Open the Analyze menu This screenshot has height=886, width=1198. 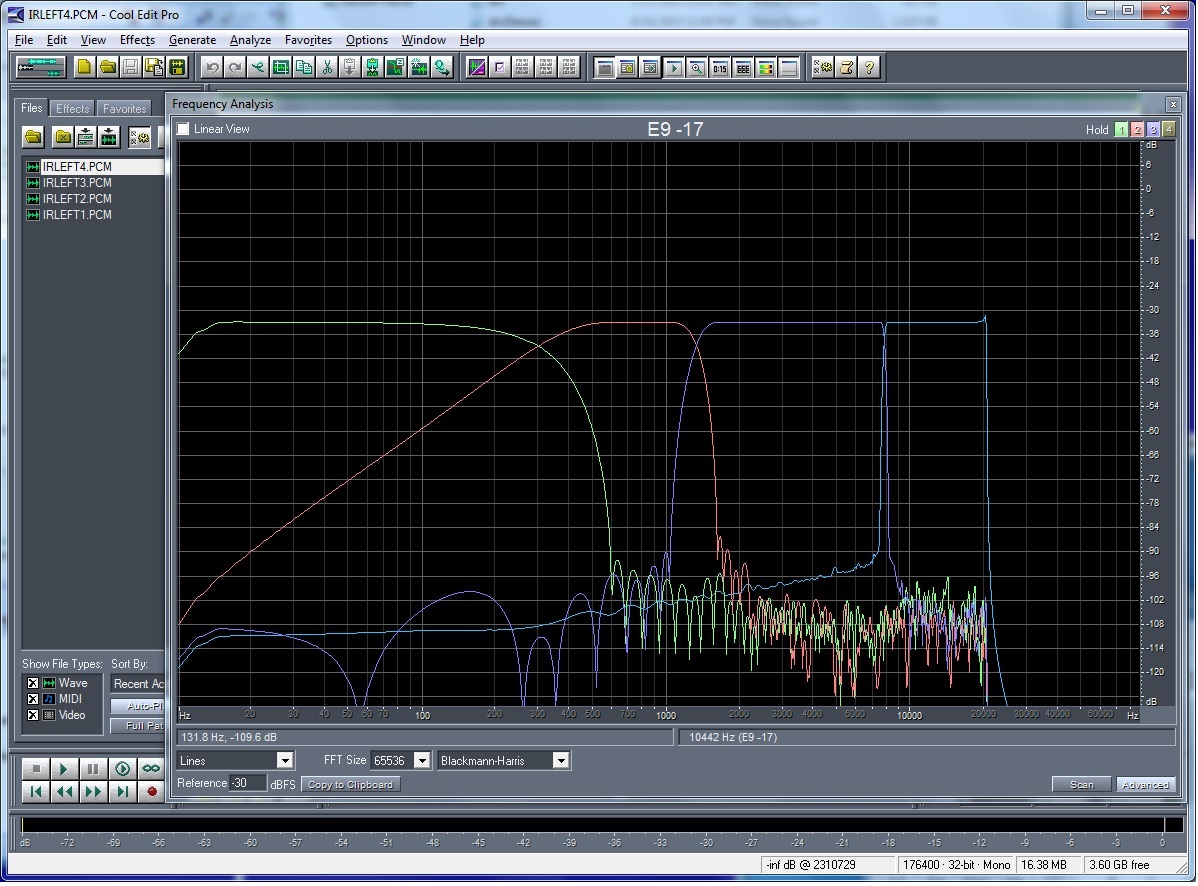click(x=250, y=40)
